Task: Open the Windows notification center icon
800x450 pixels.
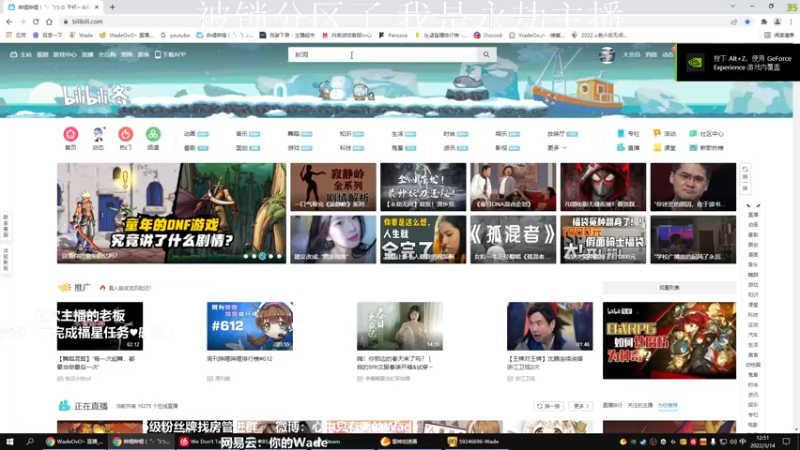Action: (x=786, y=442)
